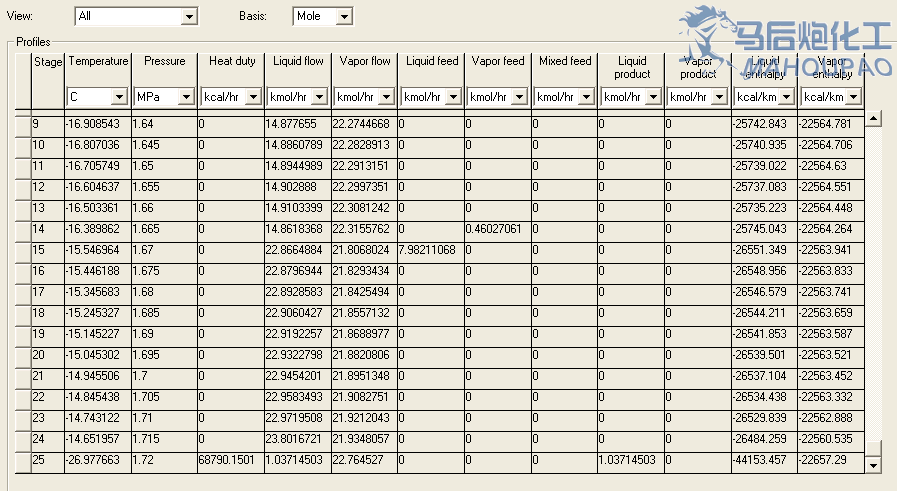The width and height of the screenshot is (897, 491).
Task: Expand the Vapor flow unit dropdown
Action: click(x=386, y=97)
